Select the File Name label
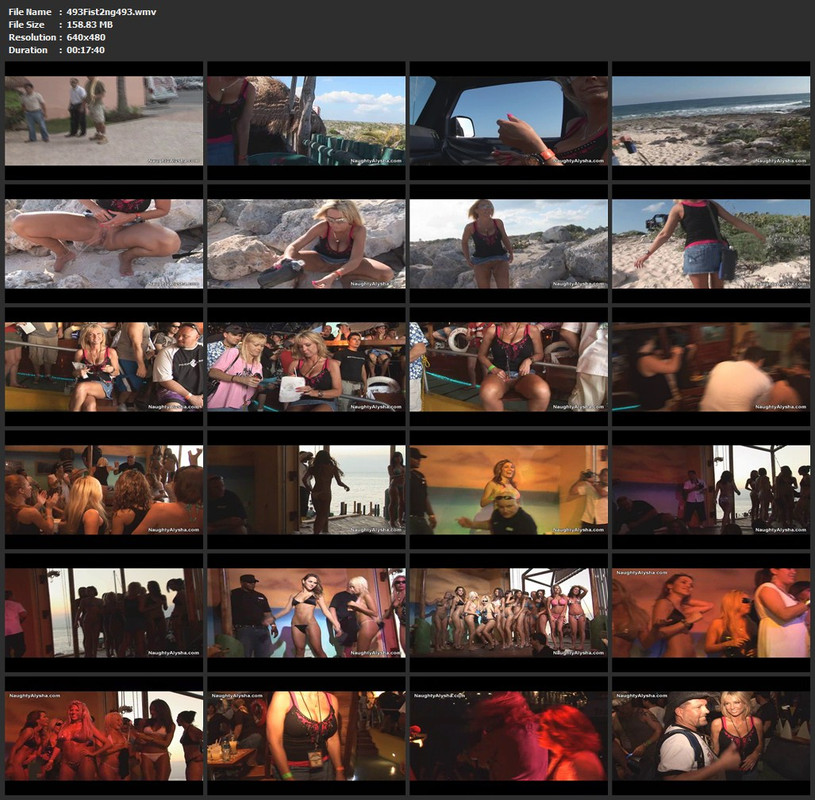The height and width of the screenshot is (800, 815). click(30, 11)
